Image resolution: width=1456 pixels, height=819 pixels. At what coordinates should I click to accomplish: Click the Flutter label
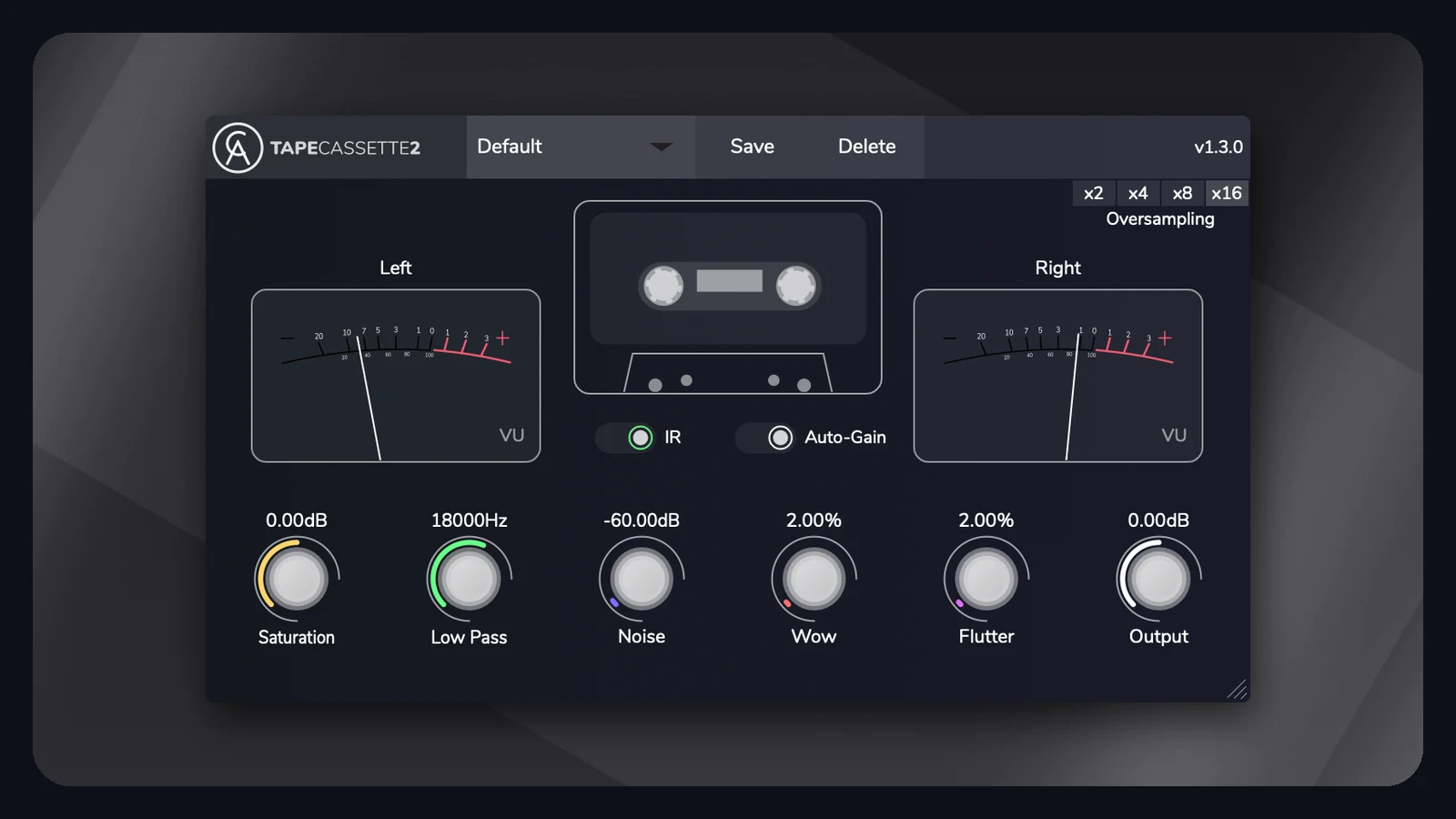(986, 636)
